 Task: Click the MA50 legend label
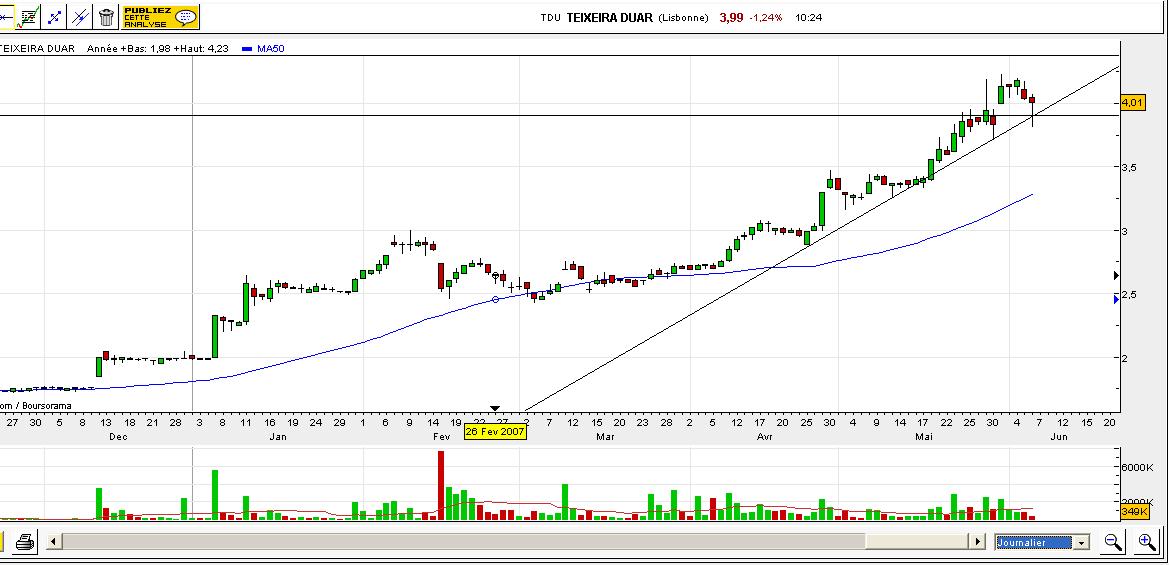(271, 48)
